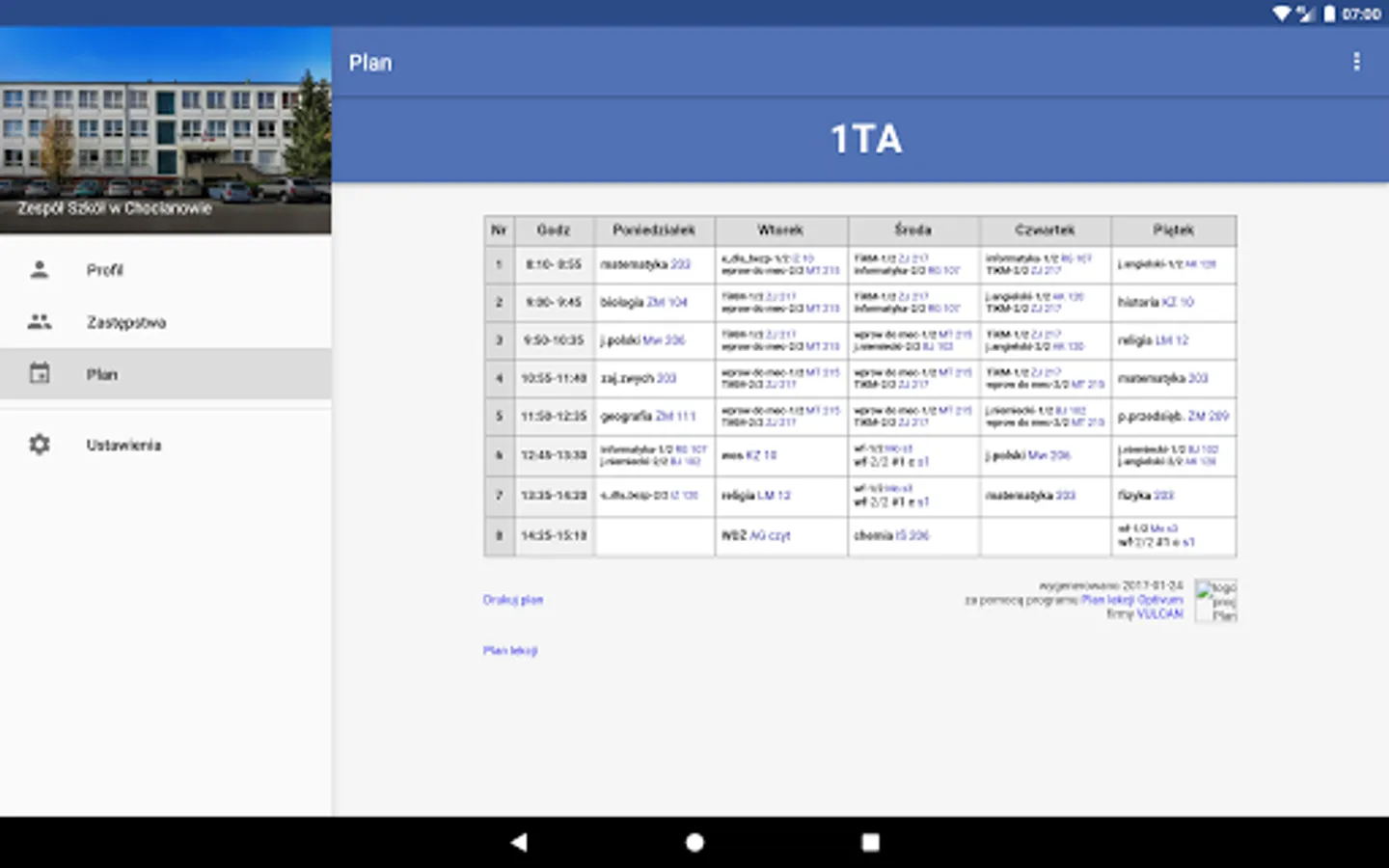This screenshot has width=1389, height=868.
Task: Select the Plan entry in the drawer
Action: point(166,374)
